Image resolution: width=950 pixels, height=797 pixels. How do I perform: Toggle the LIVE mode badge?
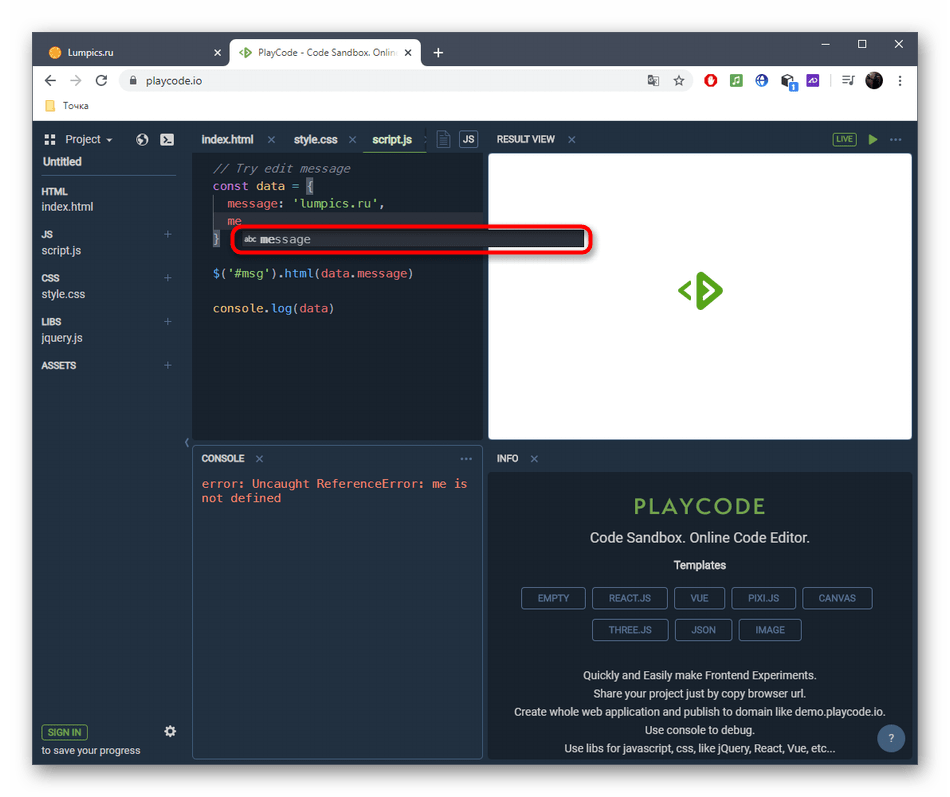coord(845,140)
